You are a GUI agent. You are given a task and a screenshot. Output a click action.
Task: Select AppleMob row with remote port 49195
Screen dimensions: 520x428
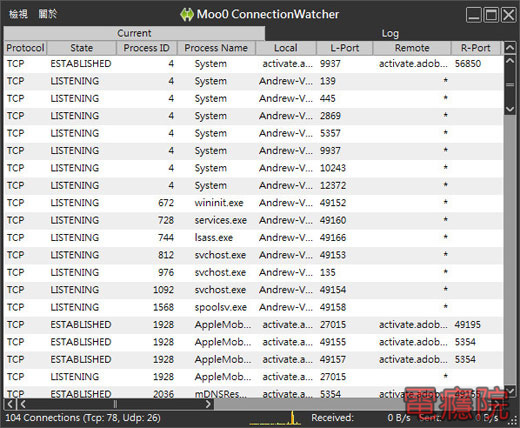pos(254,325)
